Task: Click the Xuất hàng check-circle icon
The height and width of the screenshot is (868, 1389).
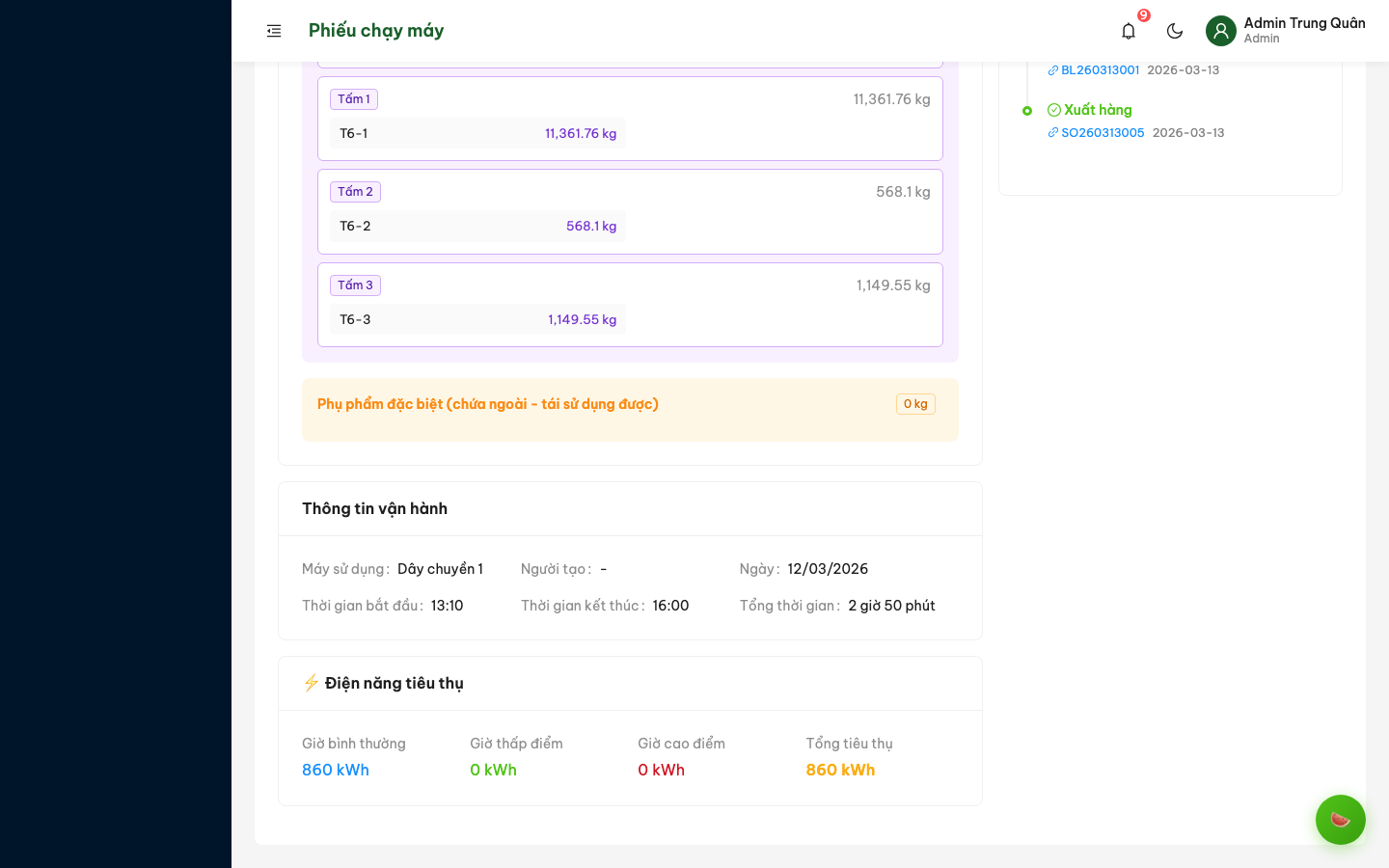Action: point(1054,110)
